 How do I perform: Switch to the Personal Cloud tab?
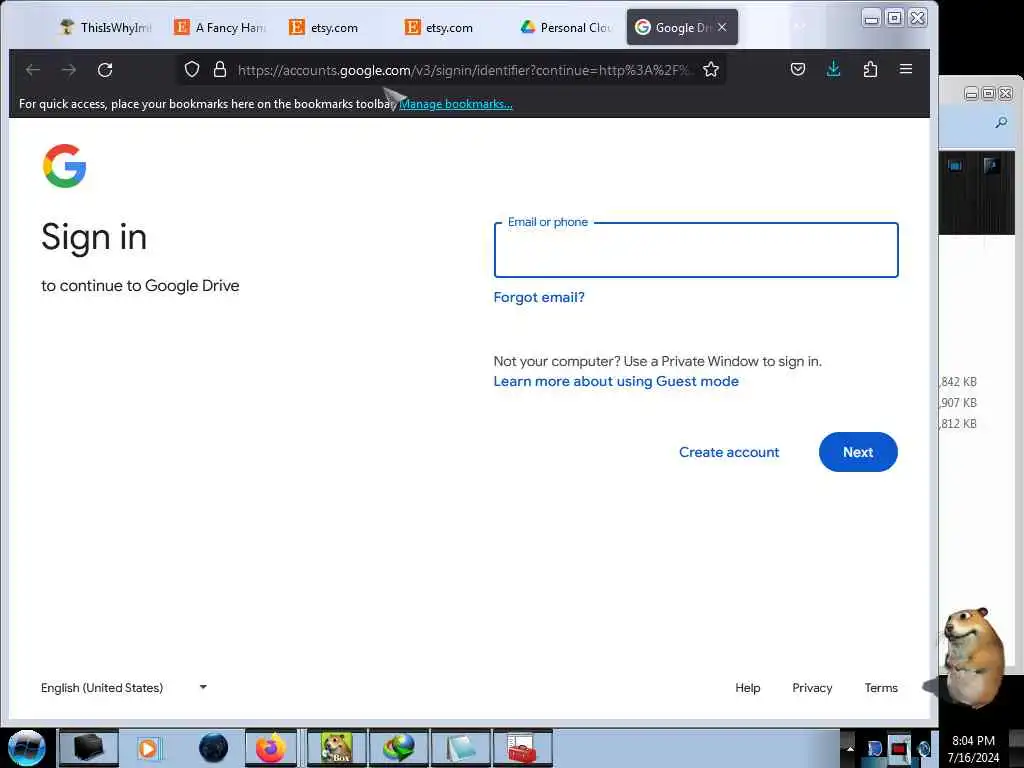pyautogui.click(x=566, y=27)
